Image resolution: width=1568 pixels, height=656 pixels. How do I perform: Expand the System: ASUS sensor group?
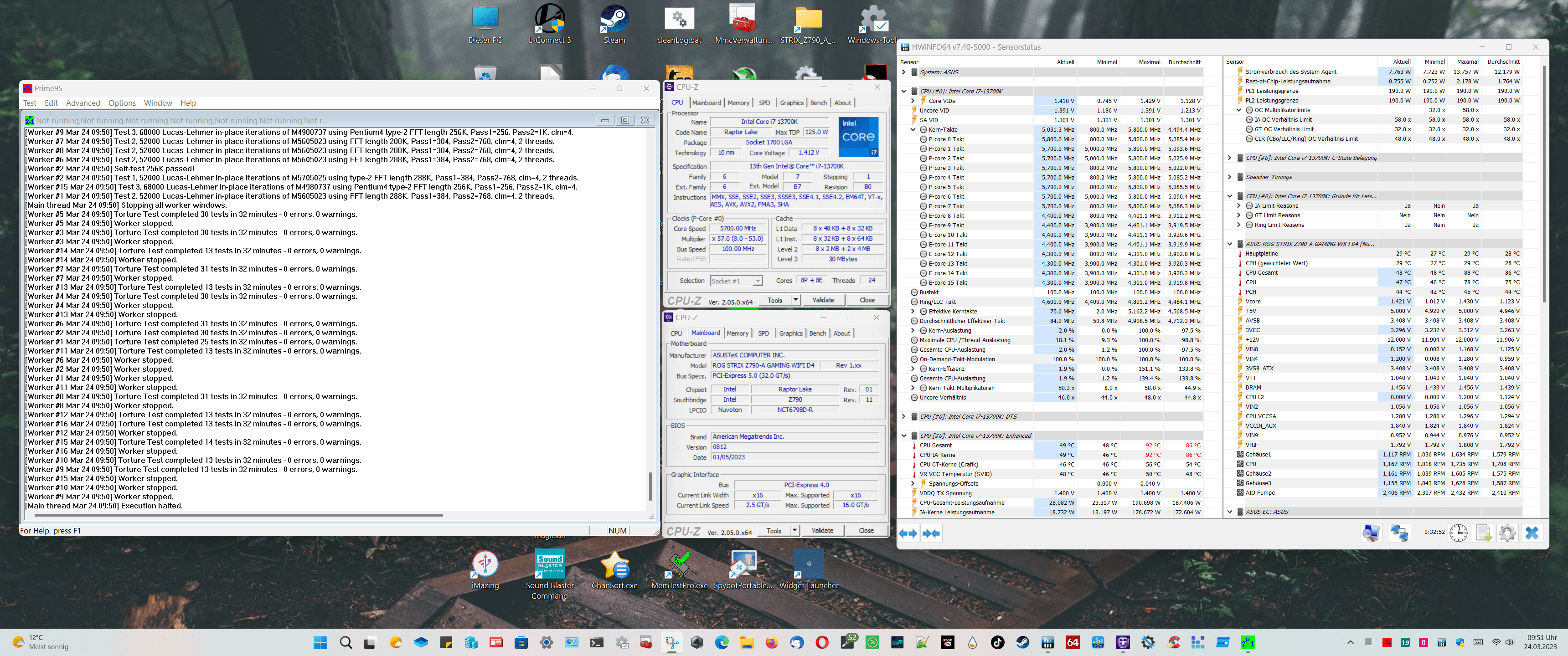tap(904, 72)
